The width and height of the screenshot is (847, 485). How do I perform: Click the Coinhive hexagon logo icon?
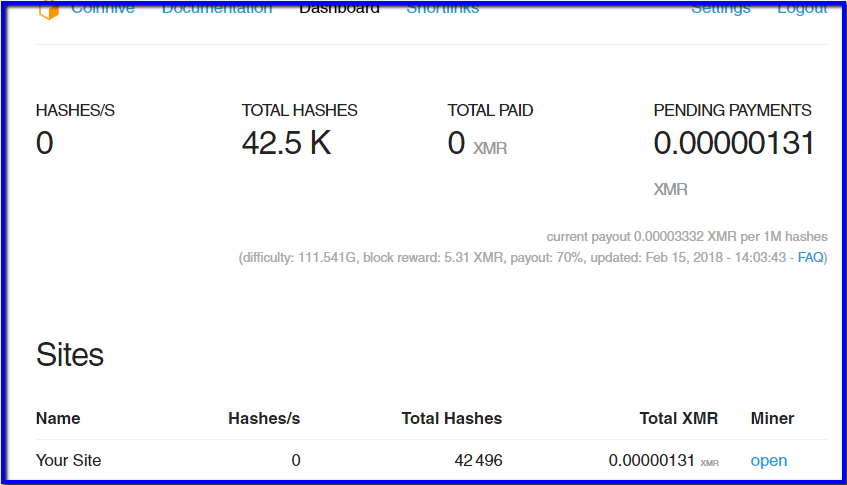coord(48,9)
